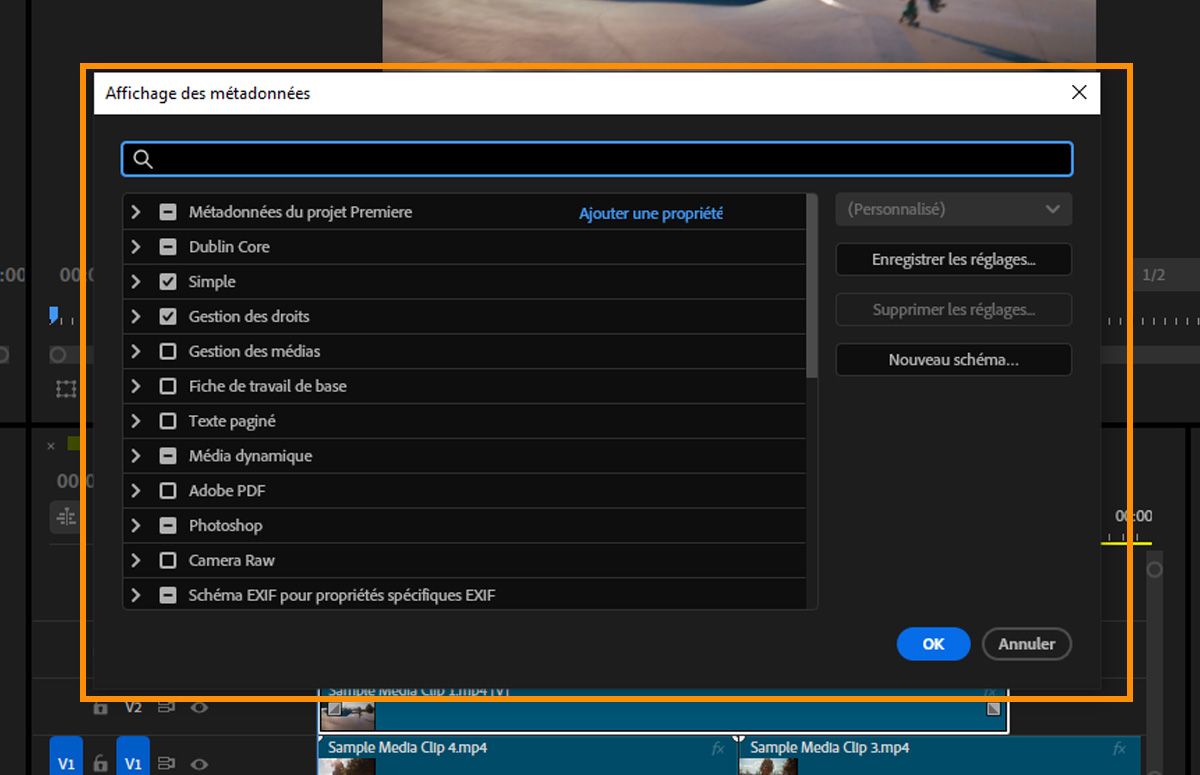The image size is (1200, 775).
Task: Expand the Média dynamique schema
Action: 136,456
